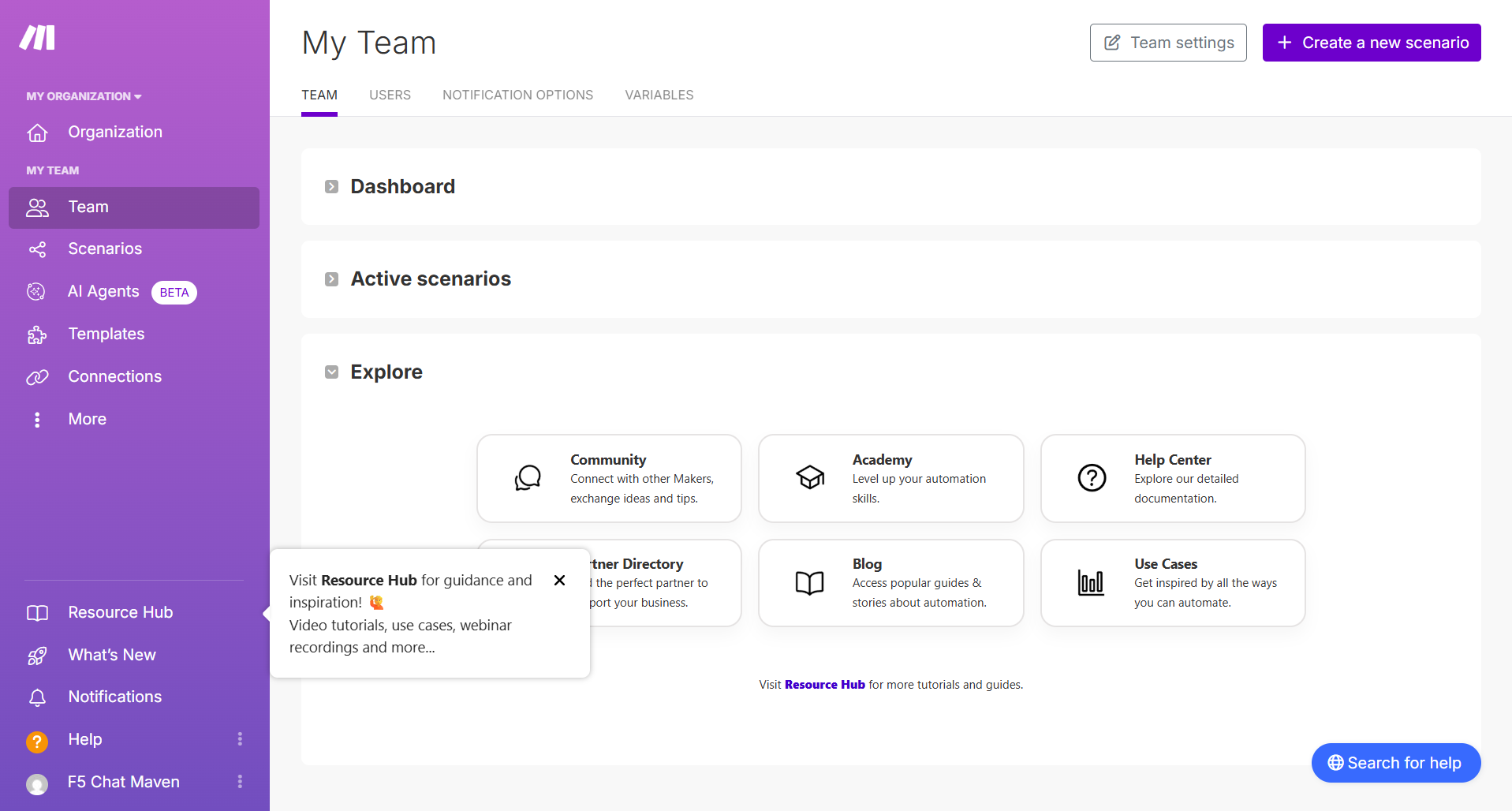This screenshot has width=1512, height=811.
Task: Open options menu next to Help
Action: tap(240, 739)
